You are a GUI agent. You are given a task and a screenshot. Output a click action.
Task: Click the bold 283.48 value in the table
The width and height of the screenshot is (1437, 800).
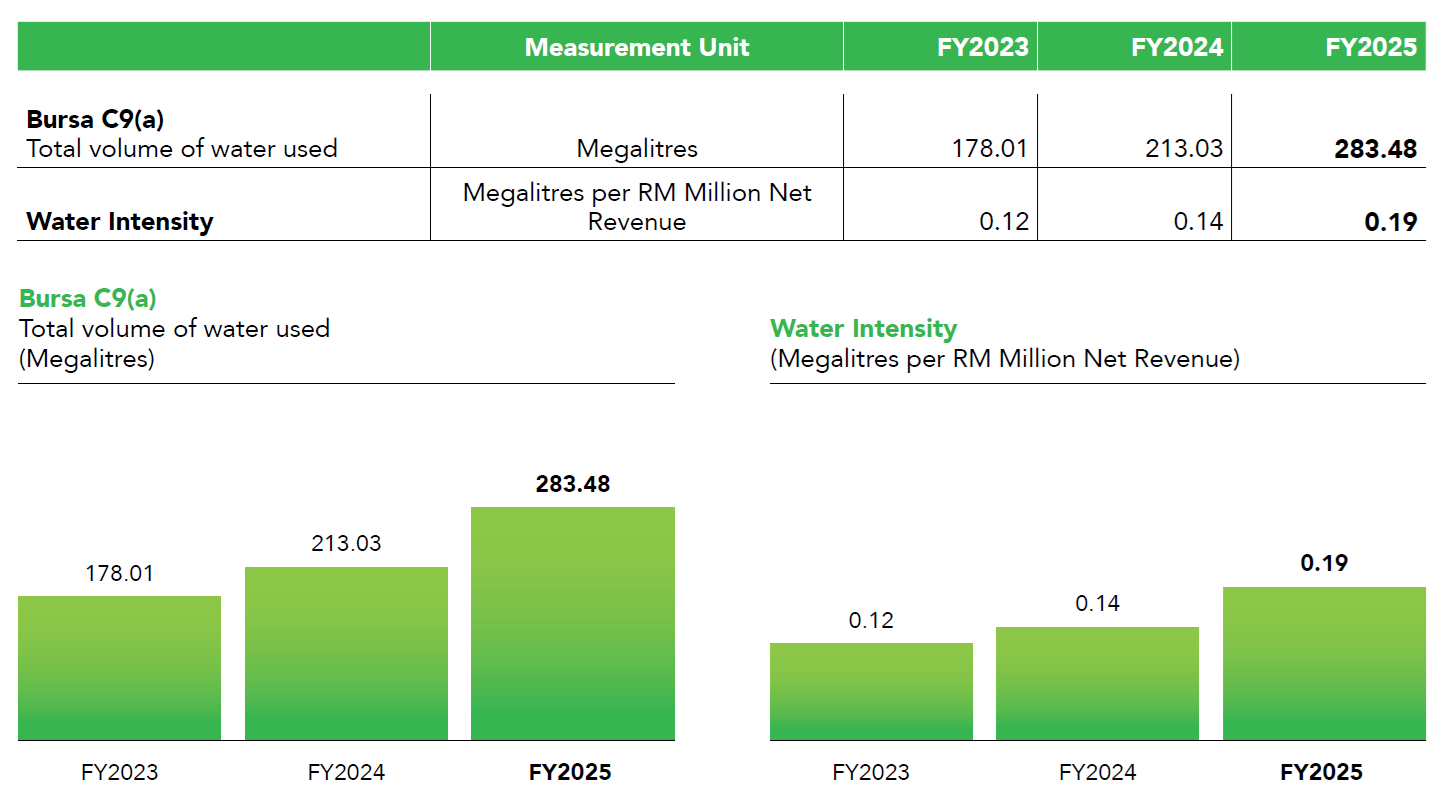[1376, 149]
